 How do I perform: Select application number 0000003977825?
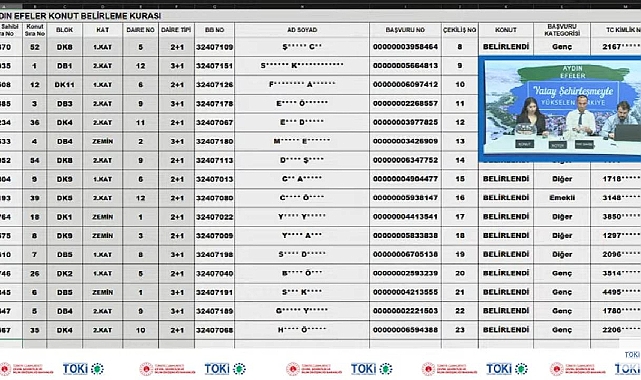click(405, 123)
